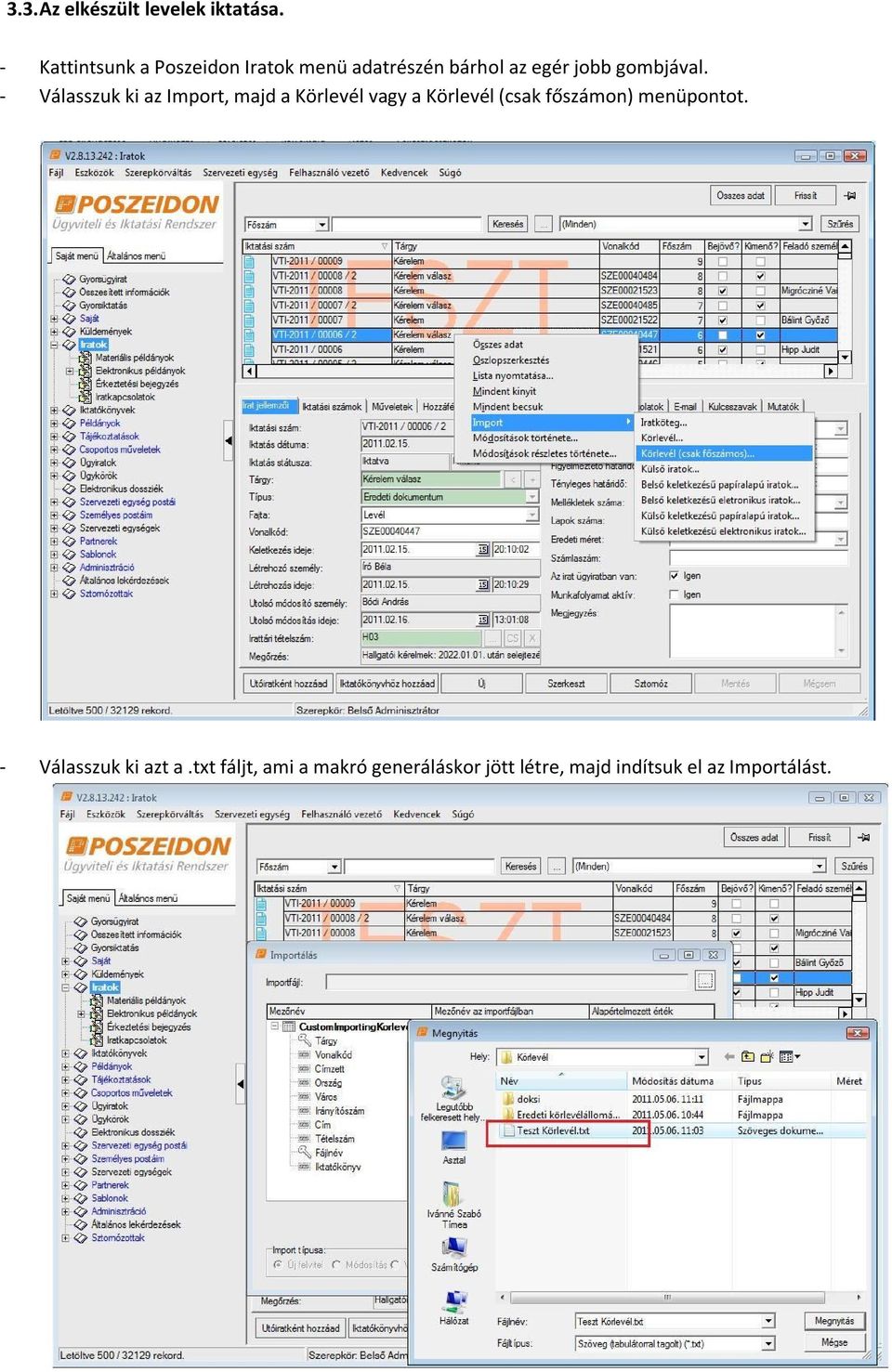Select the Tárgy key icon in the import field tree

(304, 1041)
